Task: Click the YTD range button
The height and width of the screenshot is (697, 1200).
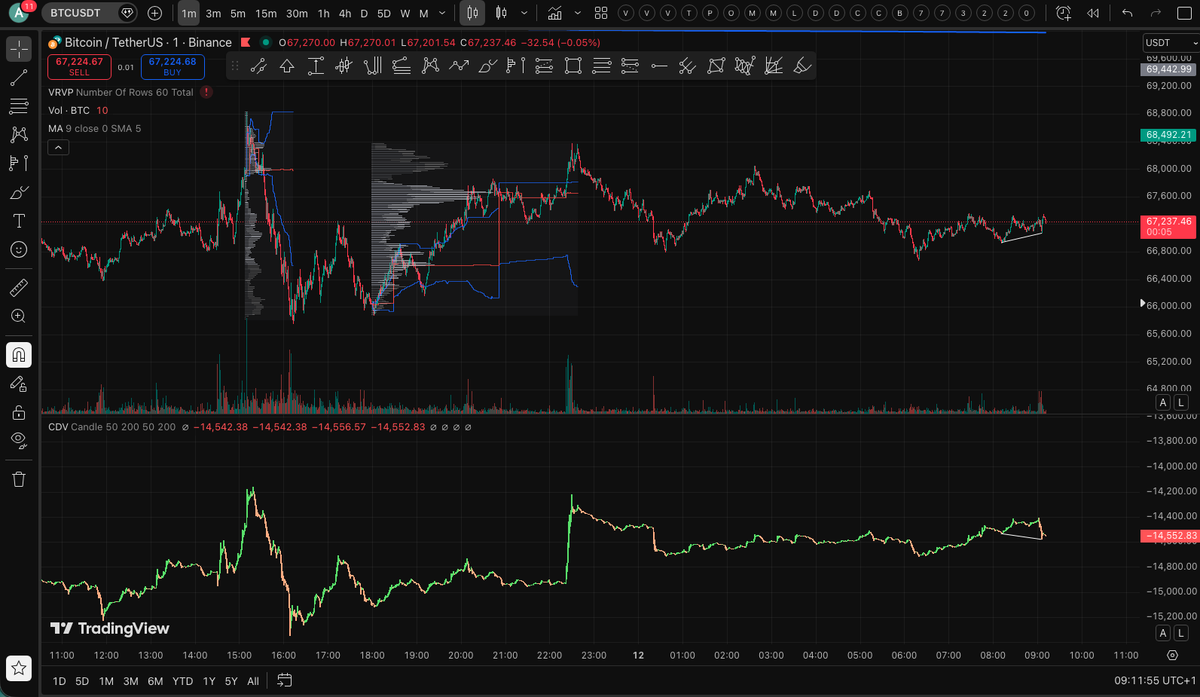Action: 182,681
